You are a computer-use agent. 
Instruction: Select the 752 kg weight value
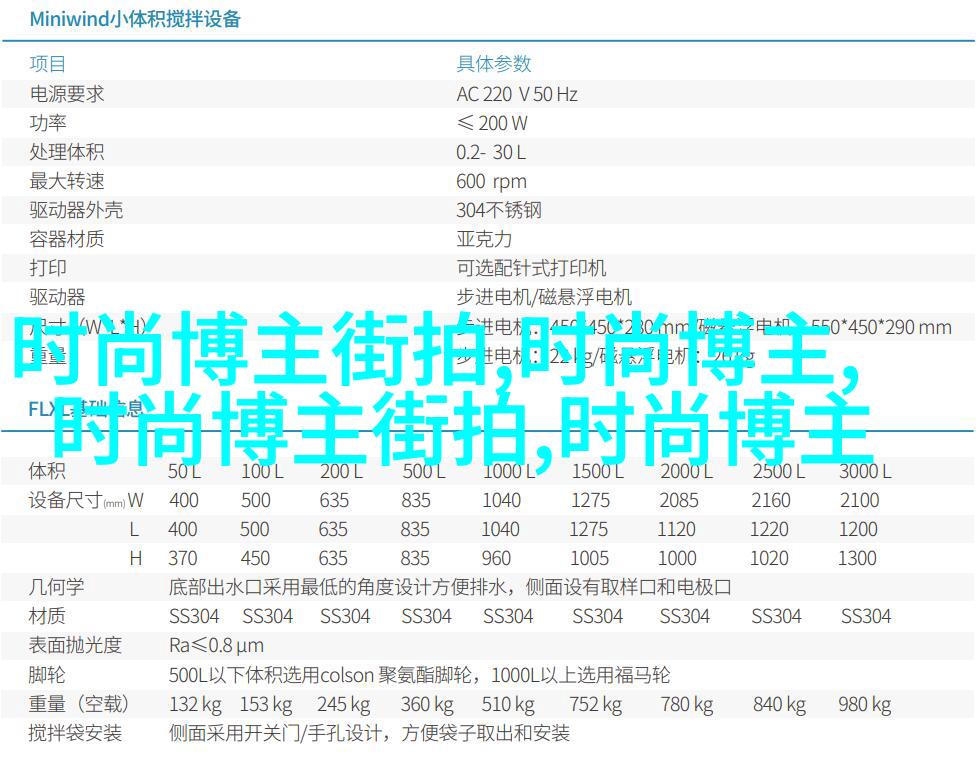click(x=596, y=704)
